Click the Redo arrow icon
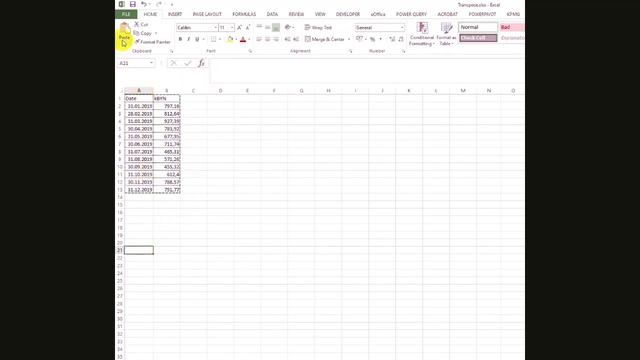Screen dimensions: 640x360 click(159, 4)
